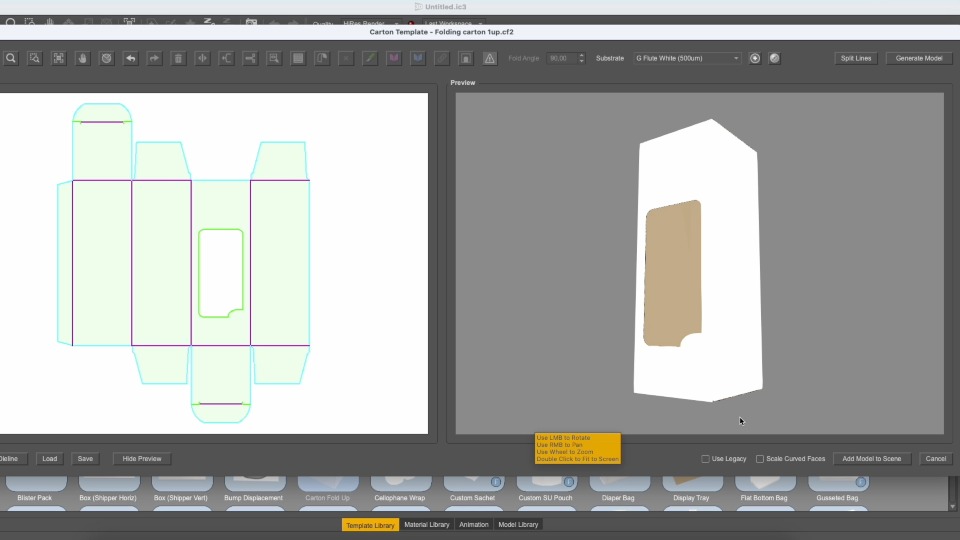Screen dimensions: 960x540
Task: Activate the pan hand tool
Action: [x=82, y=58]
